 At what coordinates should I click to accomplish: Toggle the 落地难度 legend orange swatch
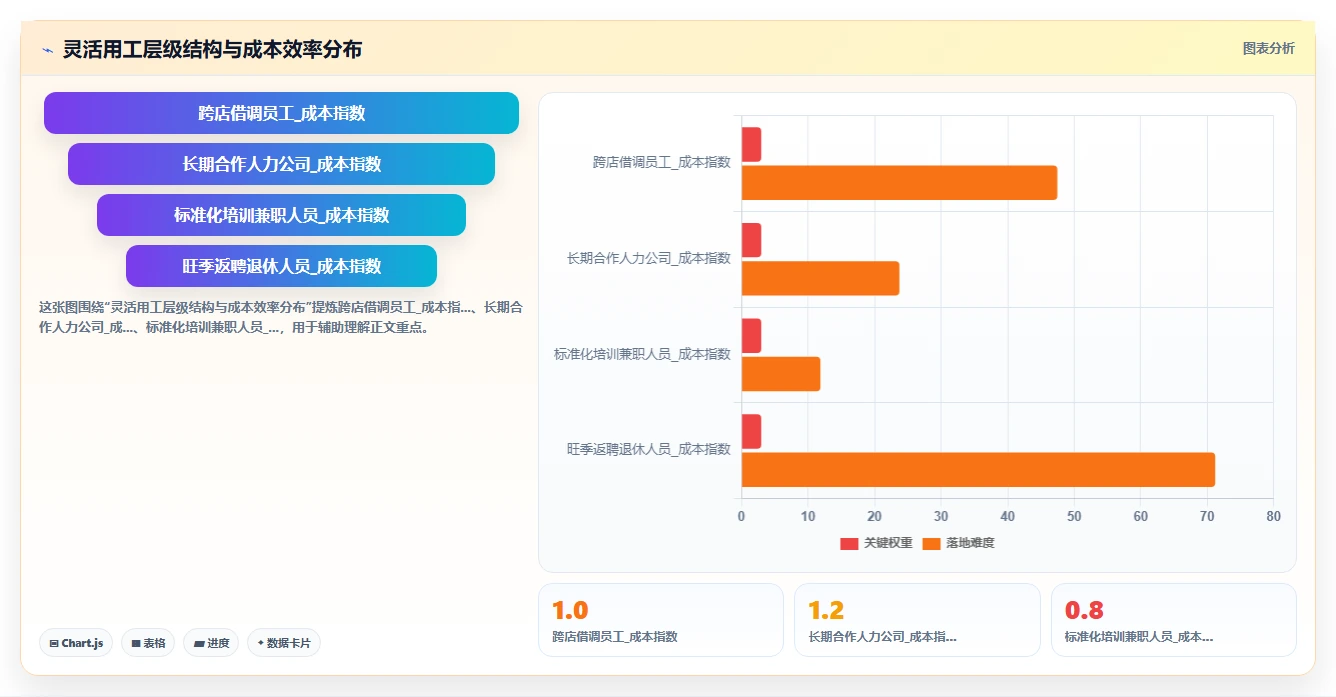pos(931,543)
